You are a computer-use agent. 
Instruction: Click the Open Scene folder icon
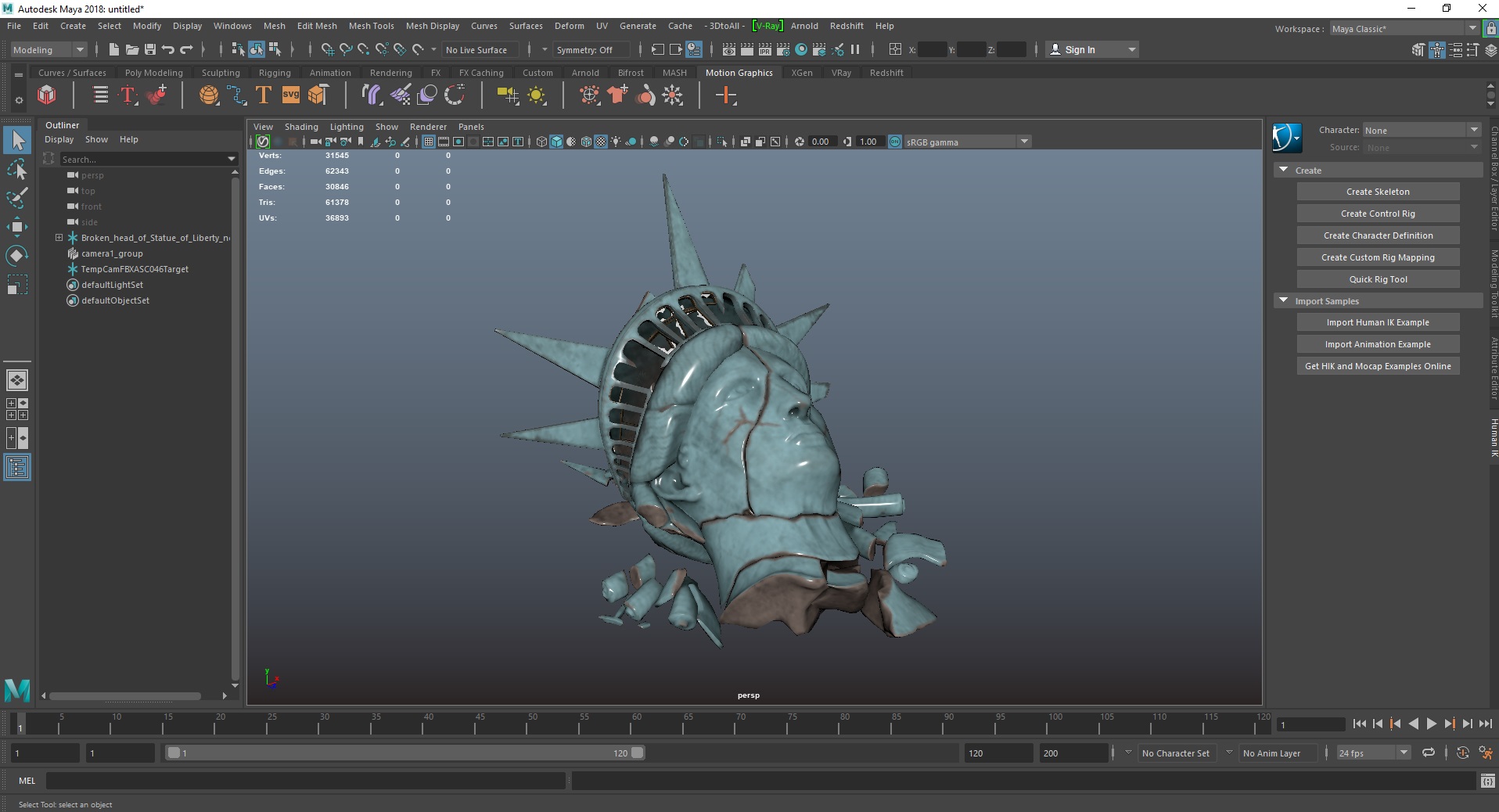coord(132,49)
